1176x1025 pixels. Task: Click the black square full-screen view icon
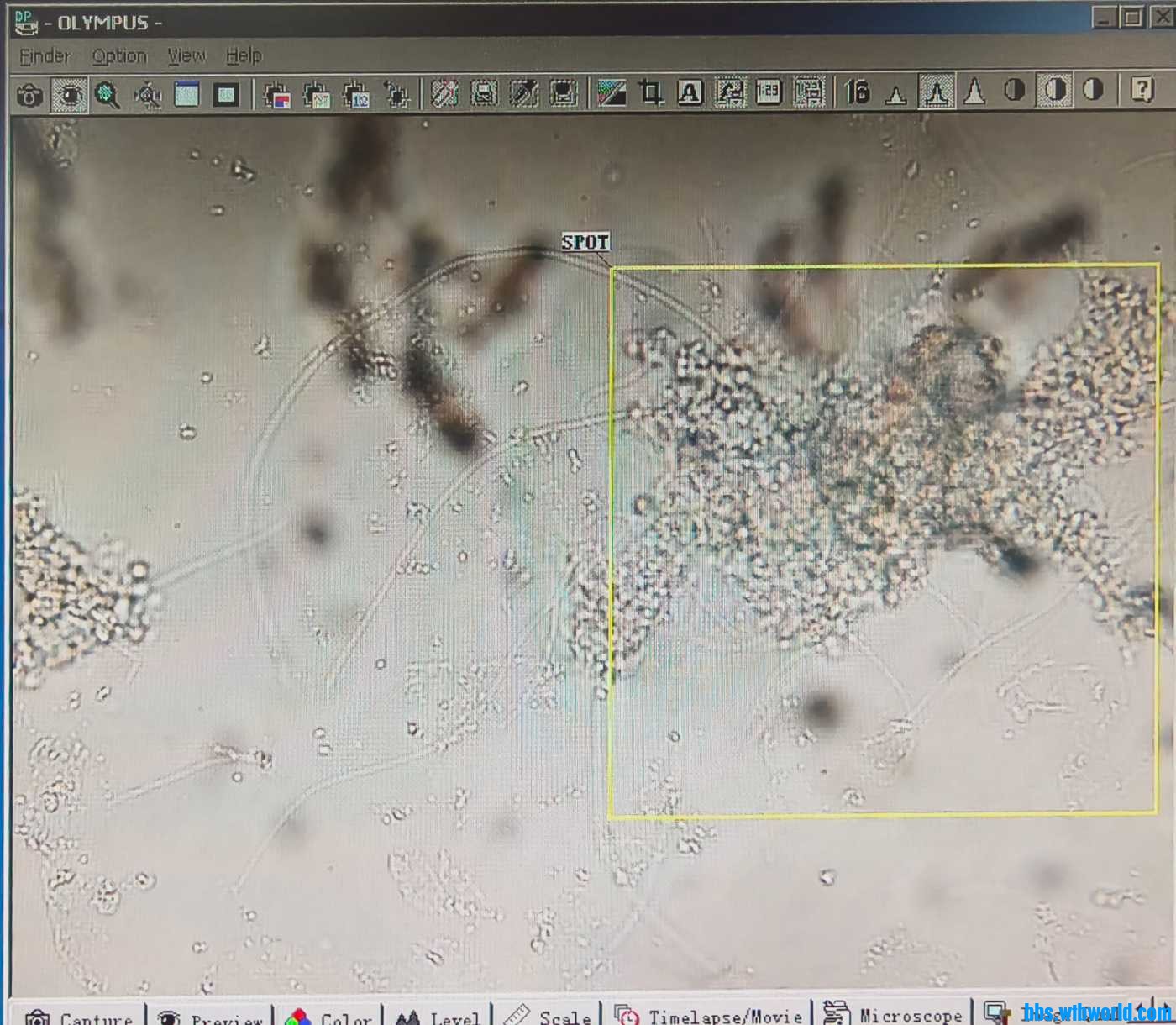coord(226,95)
